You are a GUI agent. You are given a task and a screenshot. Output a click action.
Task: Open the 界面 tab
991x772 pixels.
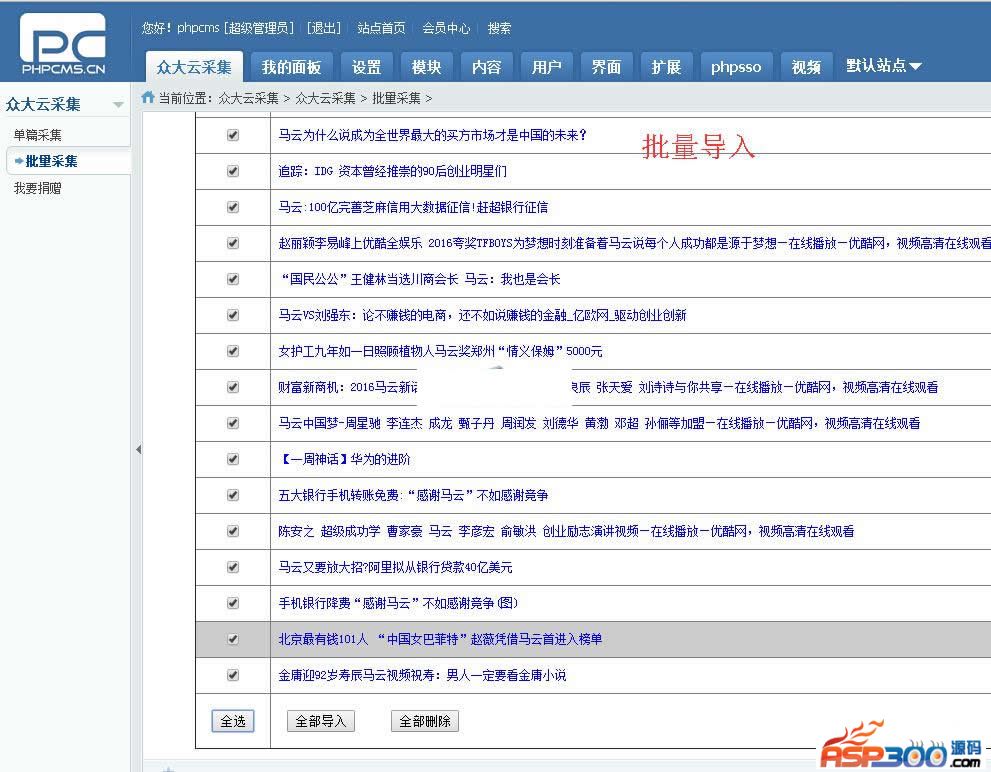coord(606,67)
